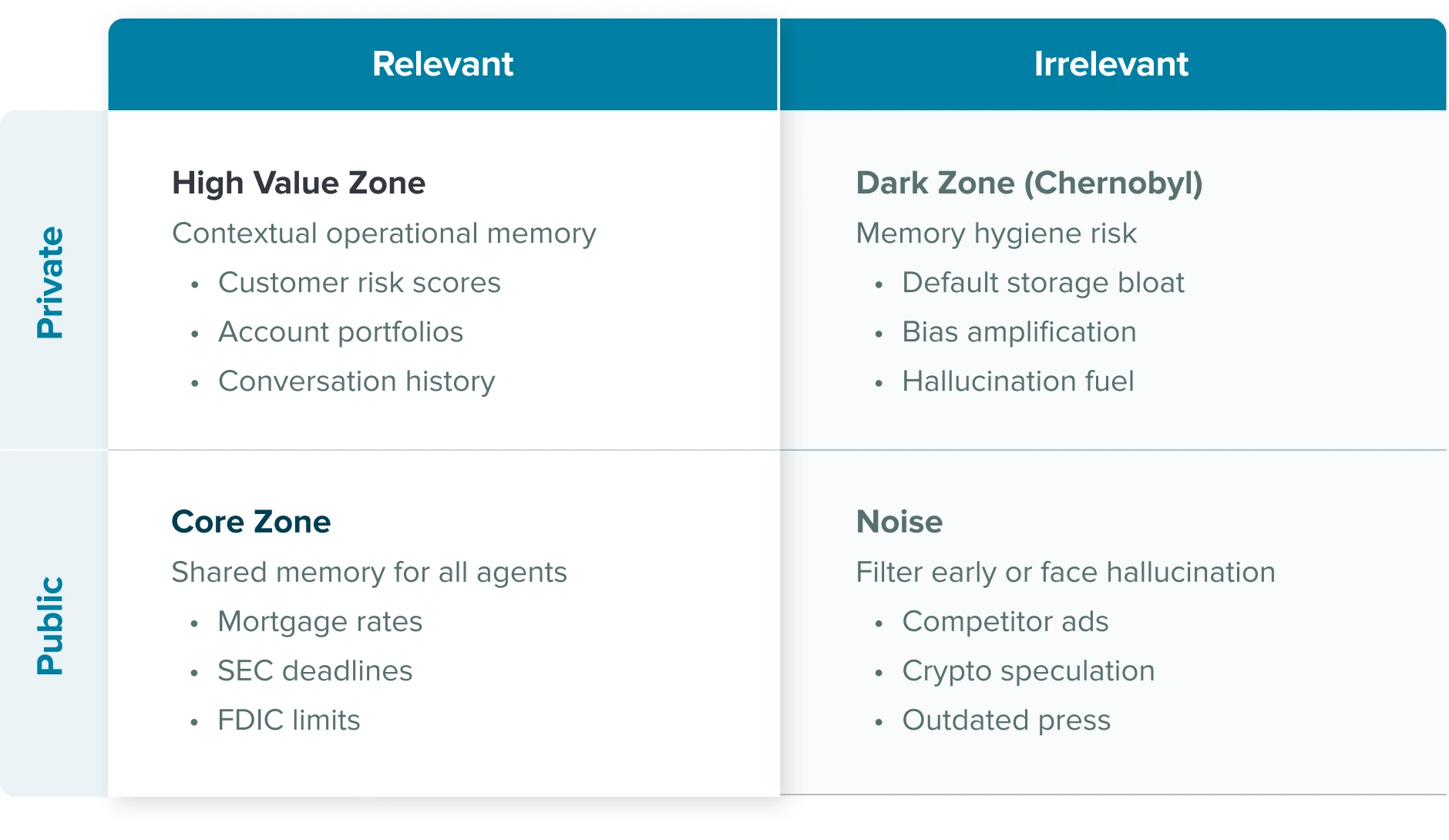Screen dimensions: 1449x840
Task: Click the Crypto speculation item
Action: pos(1028,671)
